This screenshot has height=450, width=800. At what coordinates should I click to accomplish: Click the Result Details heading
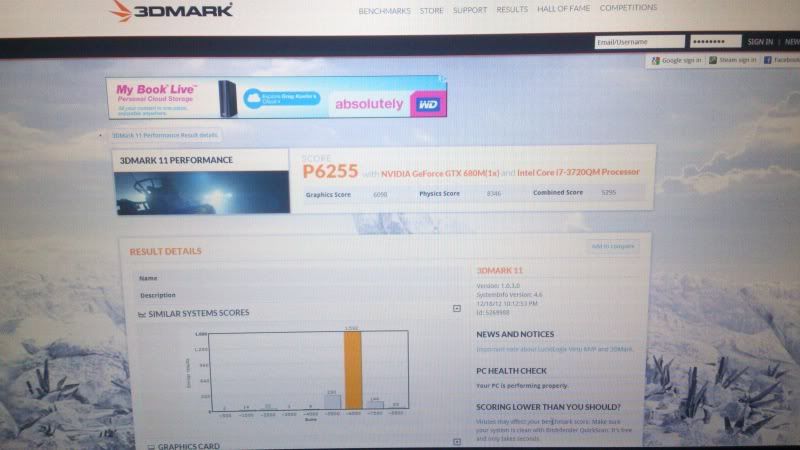tap(165, 252)
